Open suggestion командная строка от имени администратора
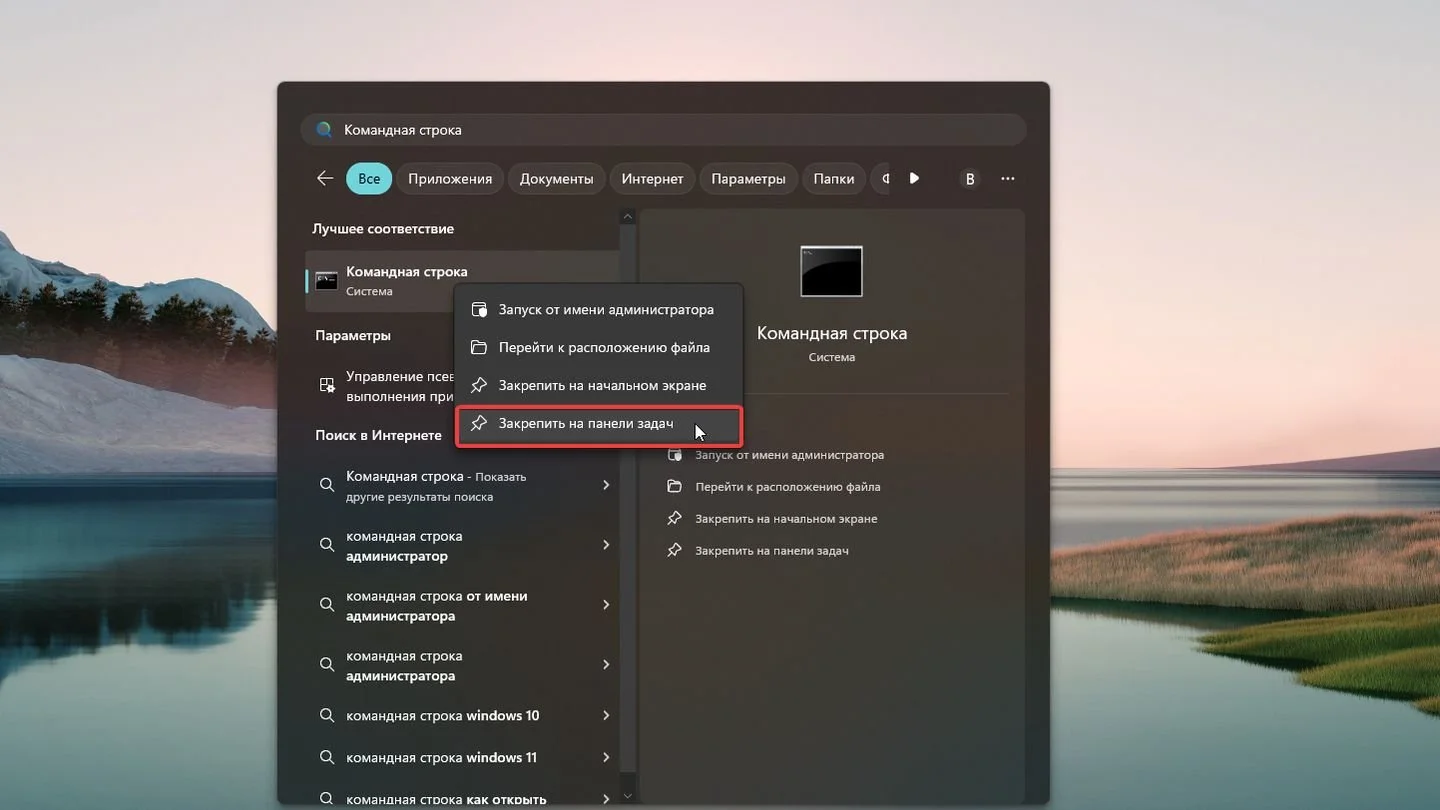 click(x=461, y=606)
